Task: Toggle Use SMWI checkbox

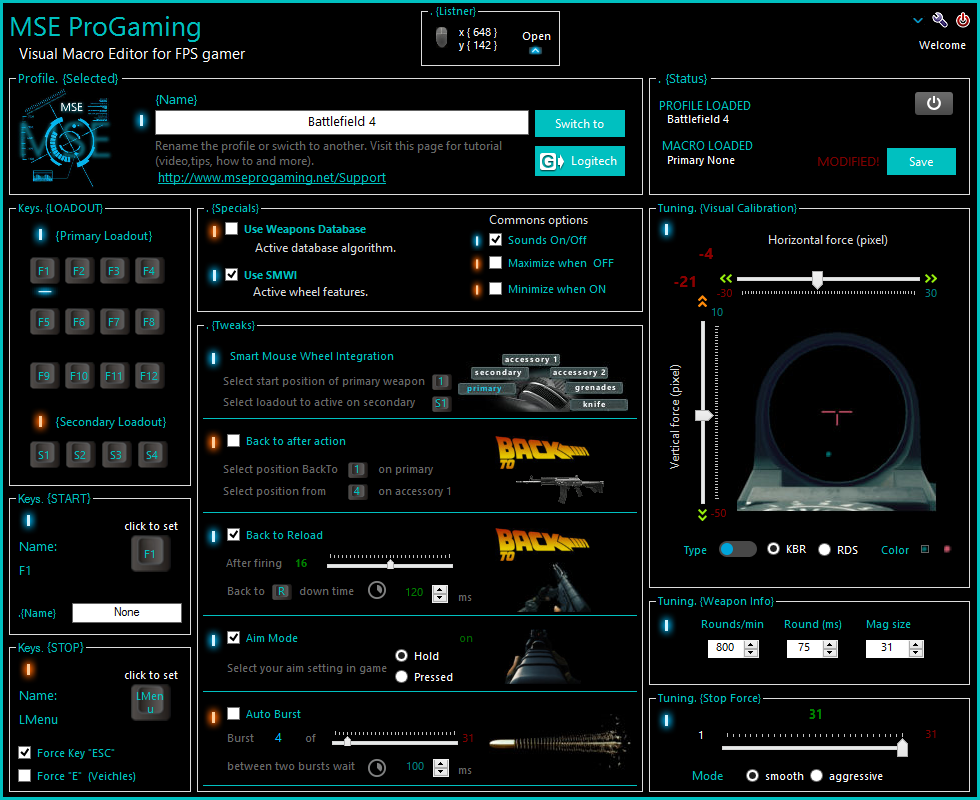Action: (232, 274)
